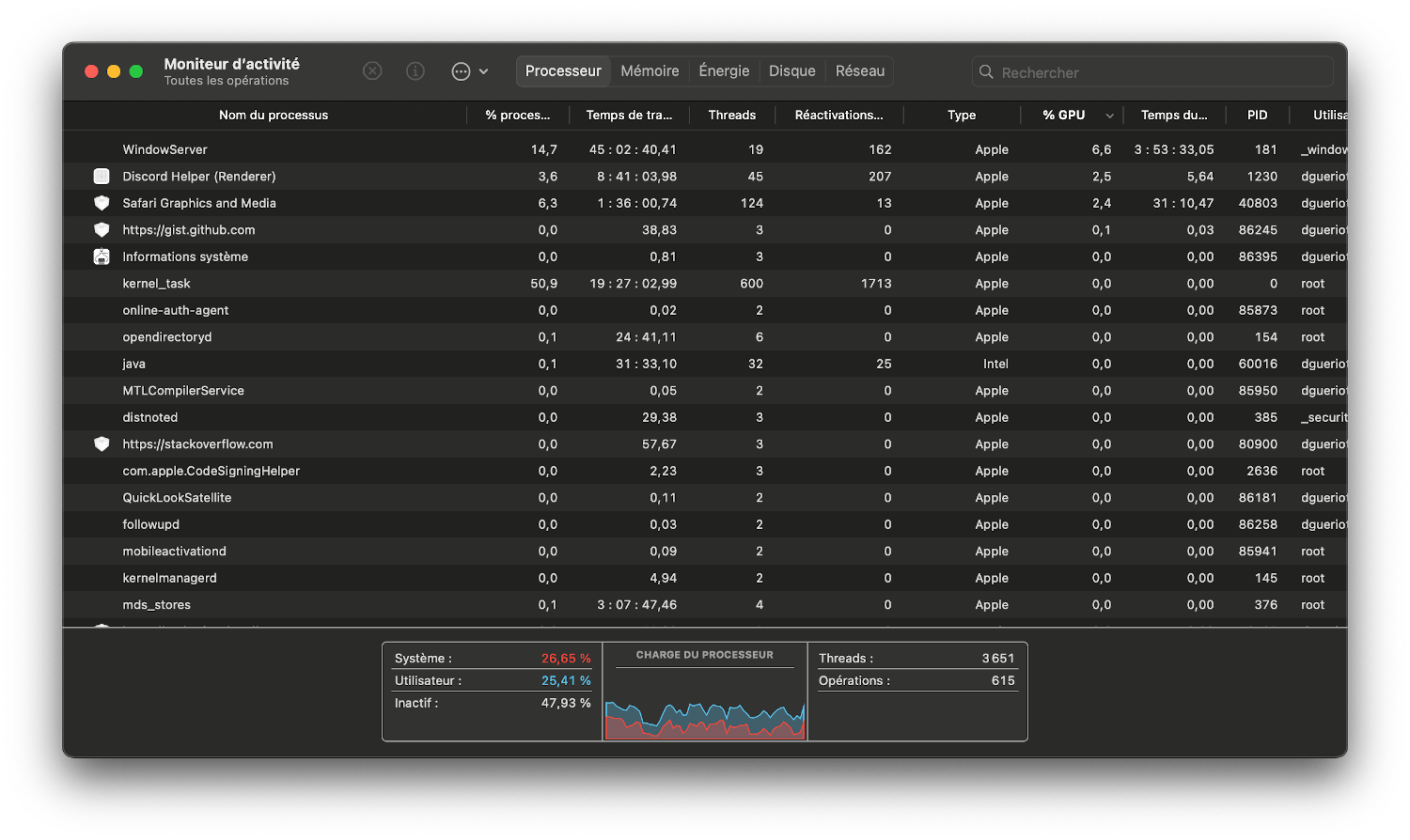Select the kernelmanagerd process

pos(705,578)
